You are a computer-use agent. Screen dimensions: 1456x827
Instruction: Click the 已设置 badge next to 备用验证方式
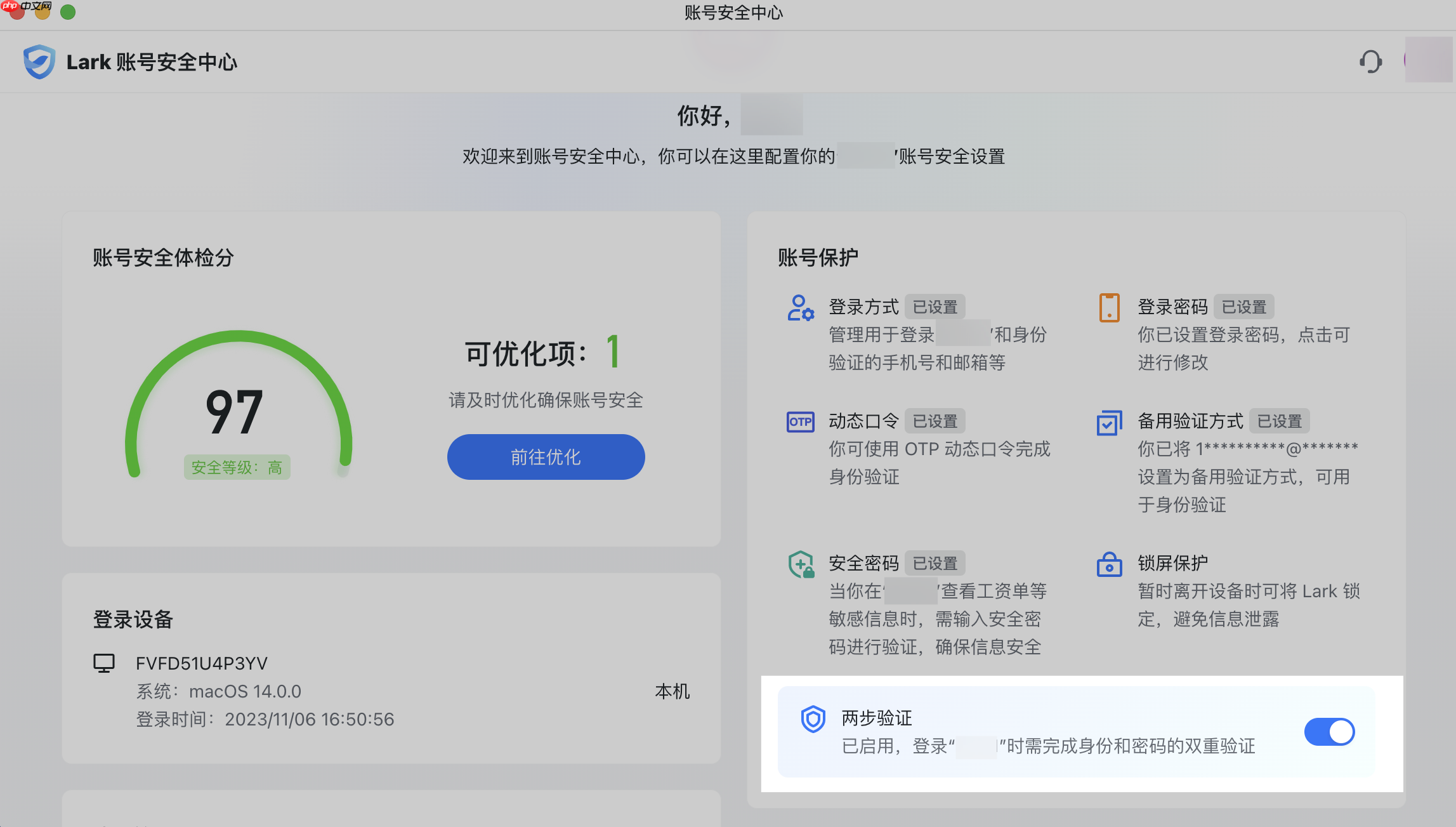click(x=1280, y=421)
